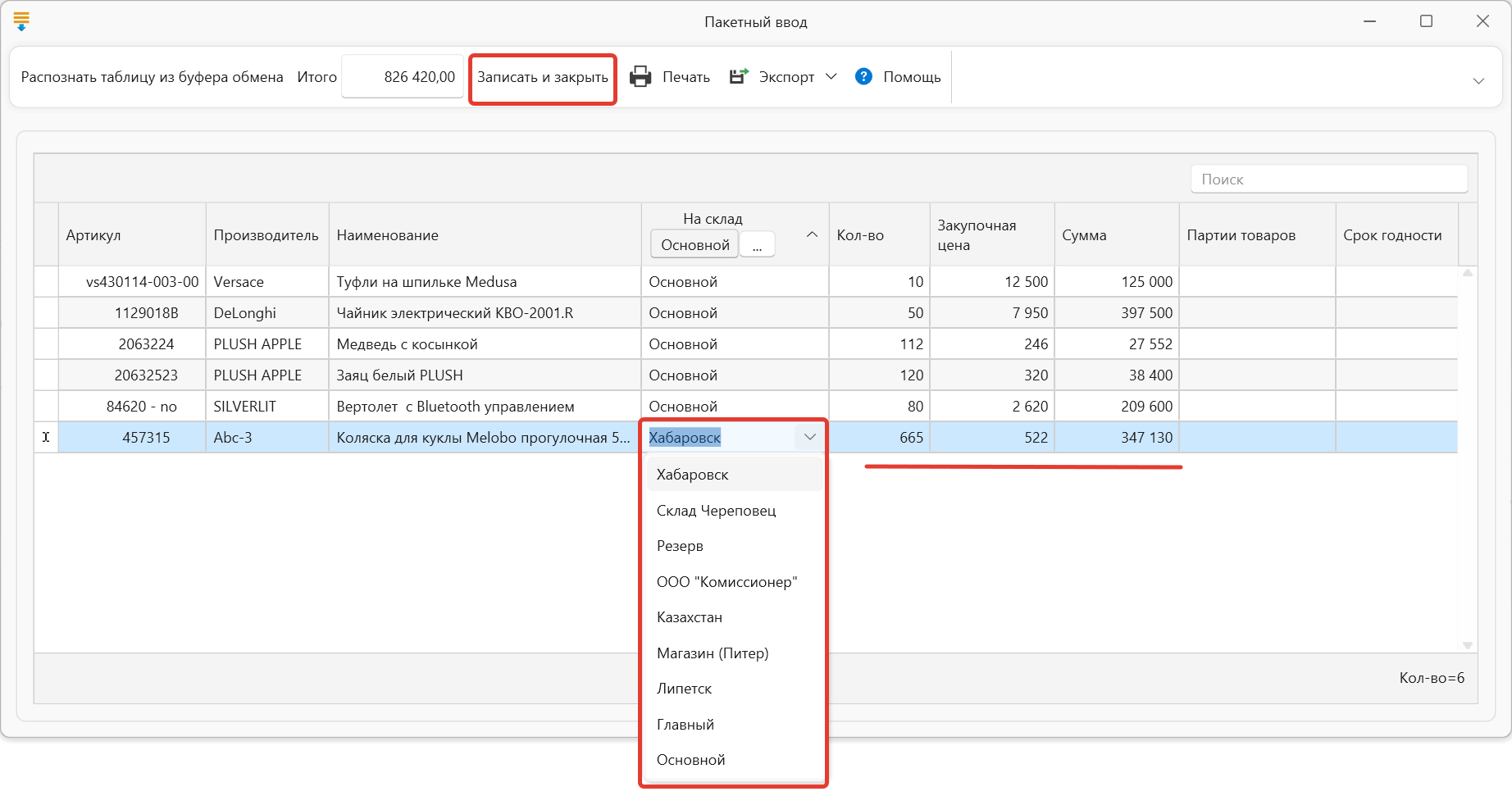
Task: Click the vertical scrollbar up arrow in the table
Action: pos(1468,272)
